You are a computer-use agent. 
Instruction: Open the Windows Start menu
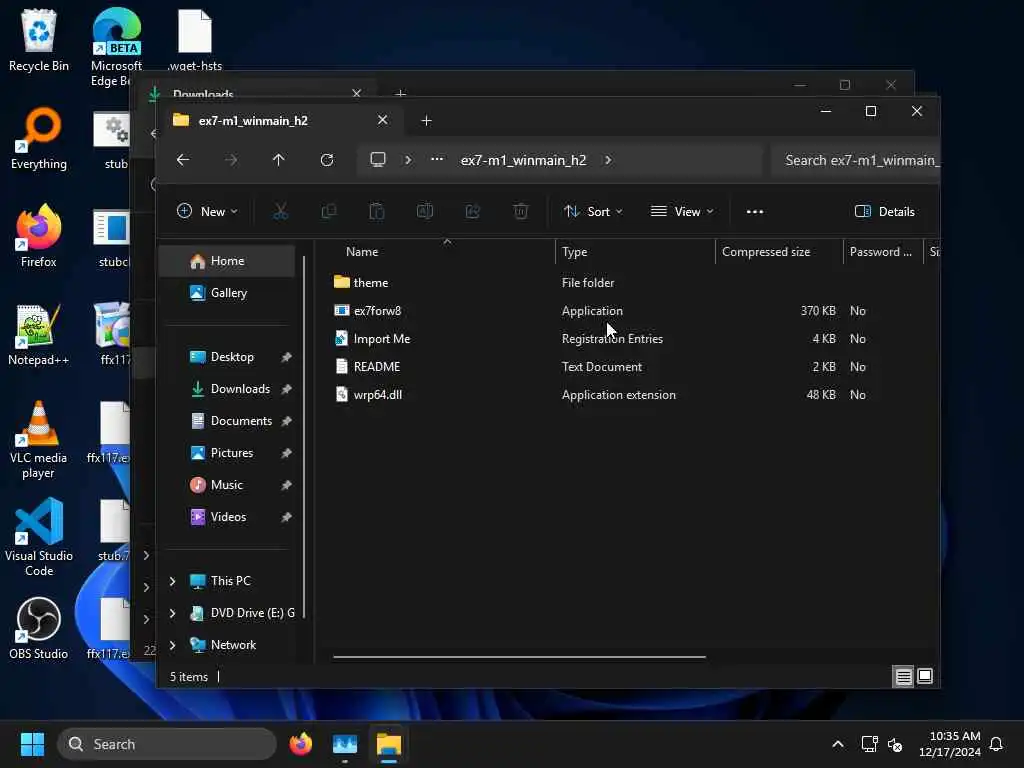(x=32, y=744)
